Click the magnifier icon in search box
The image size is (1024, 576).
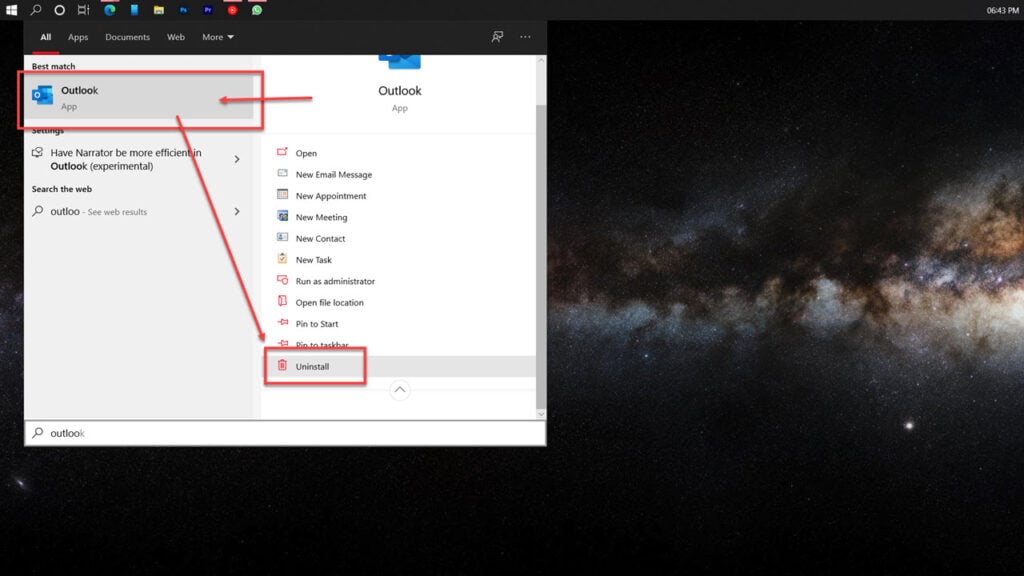pos(38,433)
